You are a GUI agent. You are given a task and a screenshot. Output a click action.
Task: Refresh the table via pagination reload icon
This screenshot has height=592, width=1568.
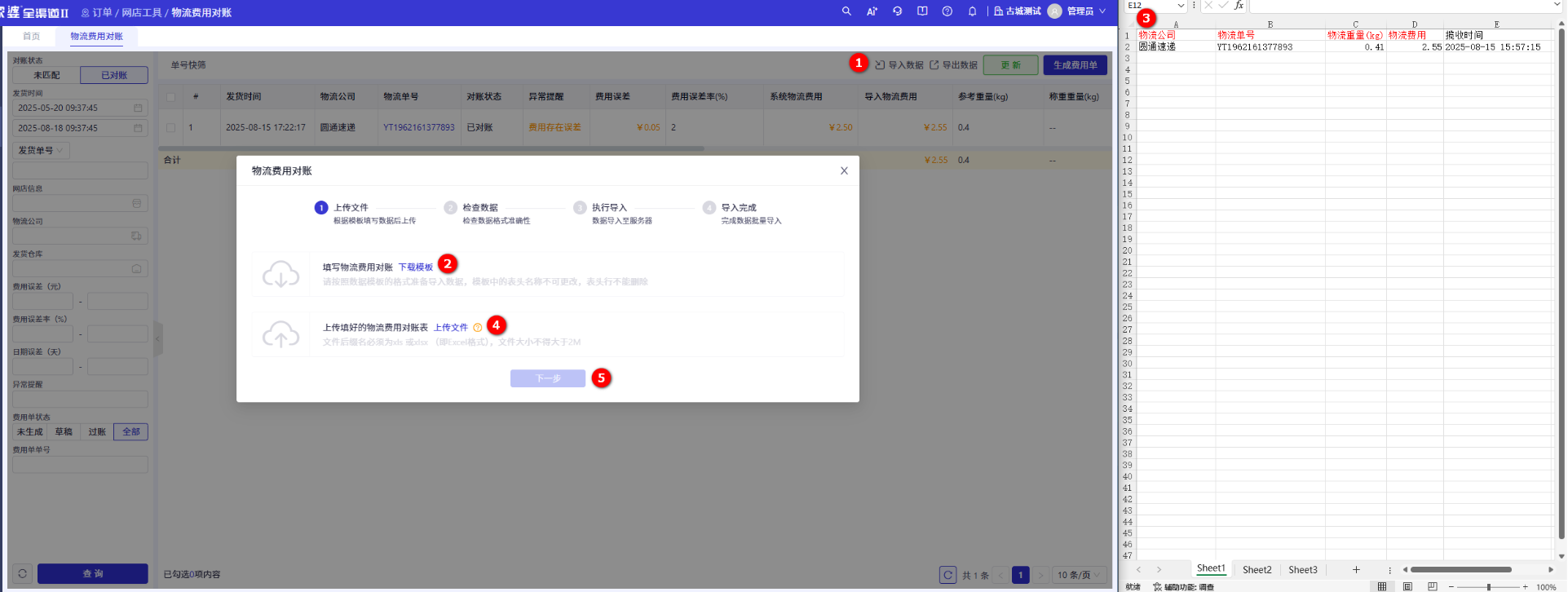coord(947,575)
